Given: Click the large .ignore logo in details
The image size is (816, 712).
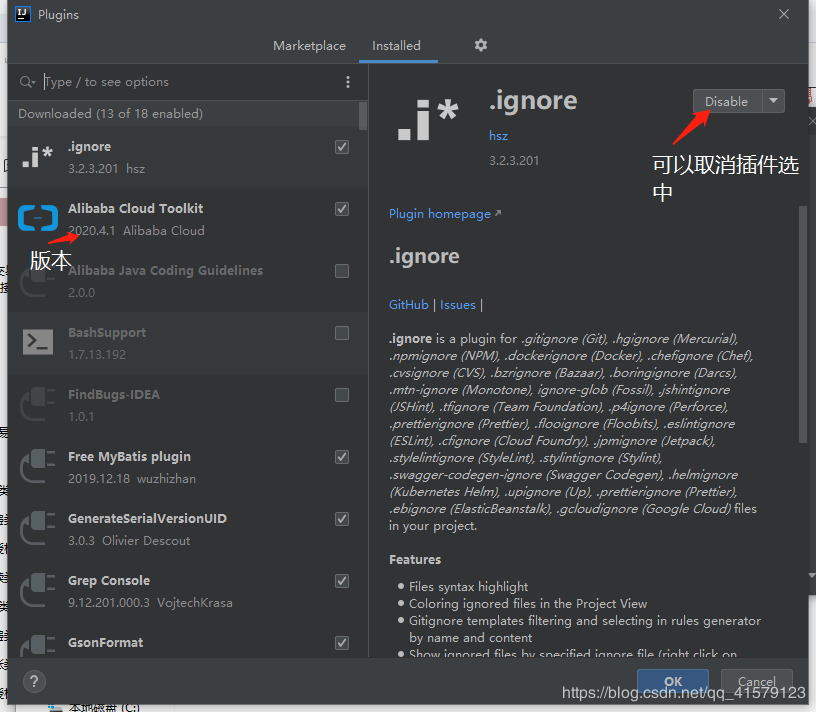Looking at the screenshot, I should pyautogui.click(x=428, y=120).
